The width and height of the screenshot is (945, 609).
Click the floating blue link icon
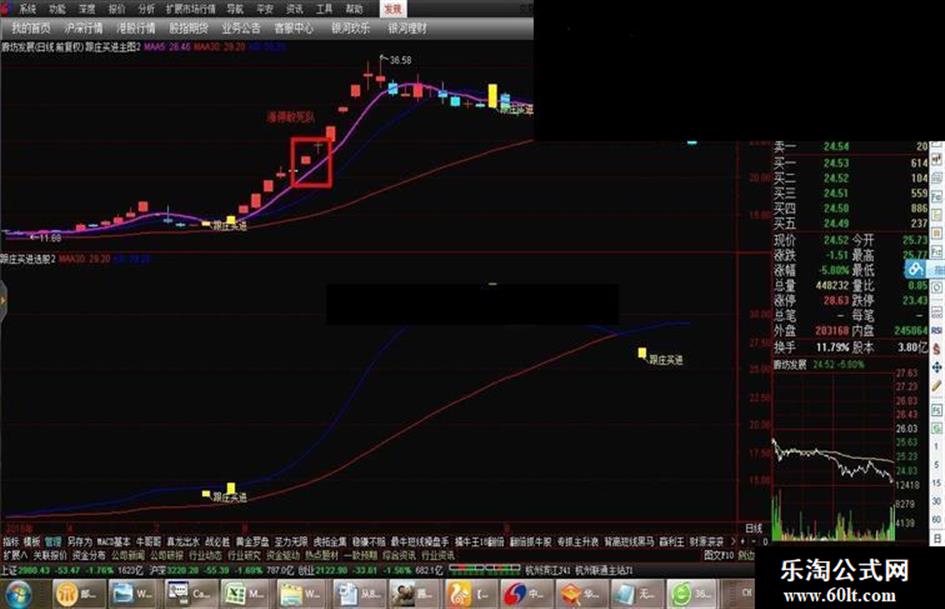click(x=915, y=268)
